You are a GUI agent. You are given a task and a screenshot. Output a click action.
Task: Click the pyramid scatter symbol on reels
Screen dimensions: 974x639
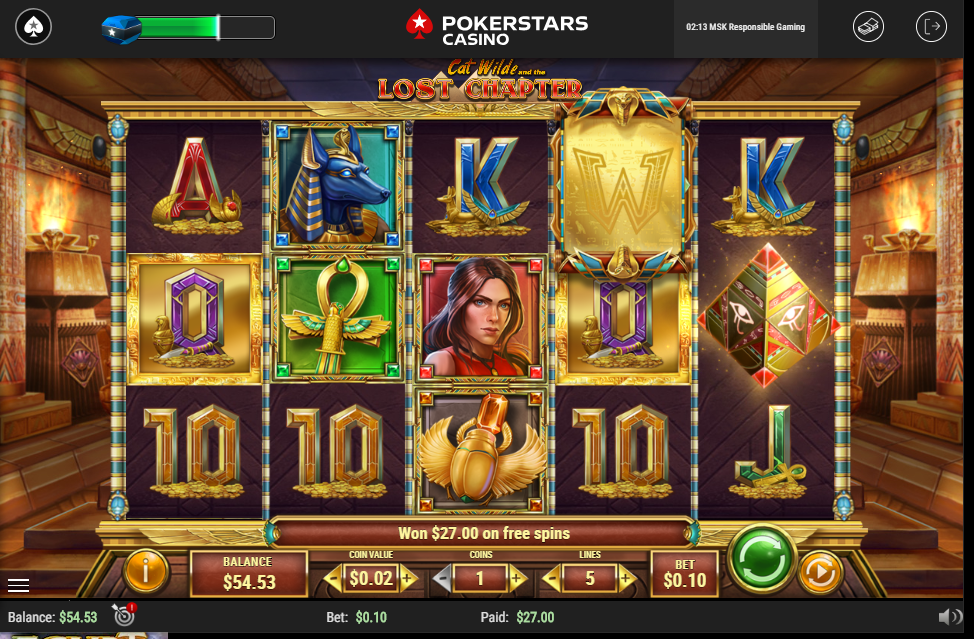coord(768,315)
